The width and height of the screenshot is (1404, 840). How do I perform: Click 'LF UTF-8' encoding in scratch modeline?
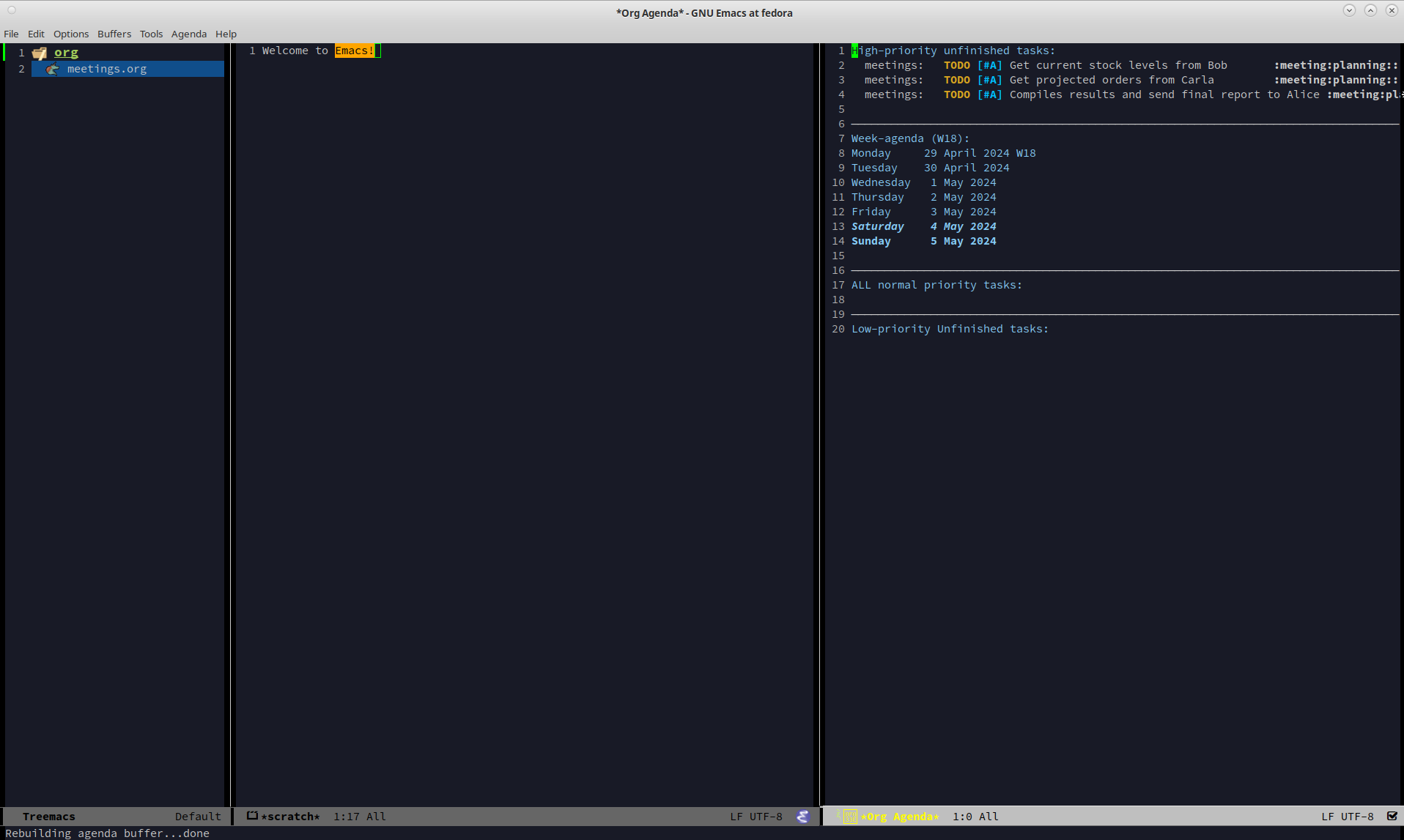[756, 817]
